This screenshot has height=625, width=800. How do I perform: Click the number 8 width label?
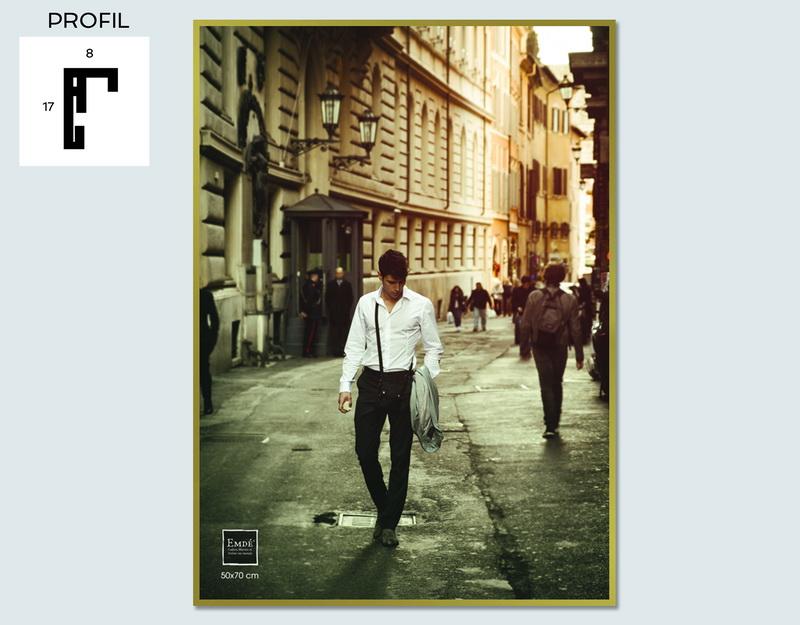click(x=89, y=53)
